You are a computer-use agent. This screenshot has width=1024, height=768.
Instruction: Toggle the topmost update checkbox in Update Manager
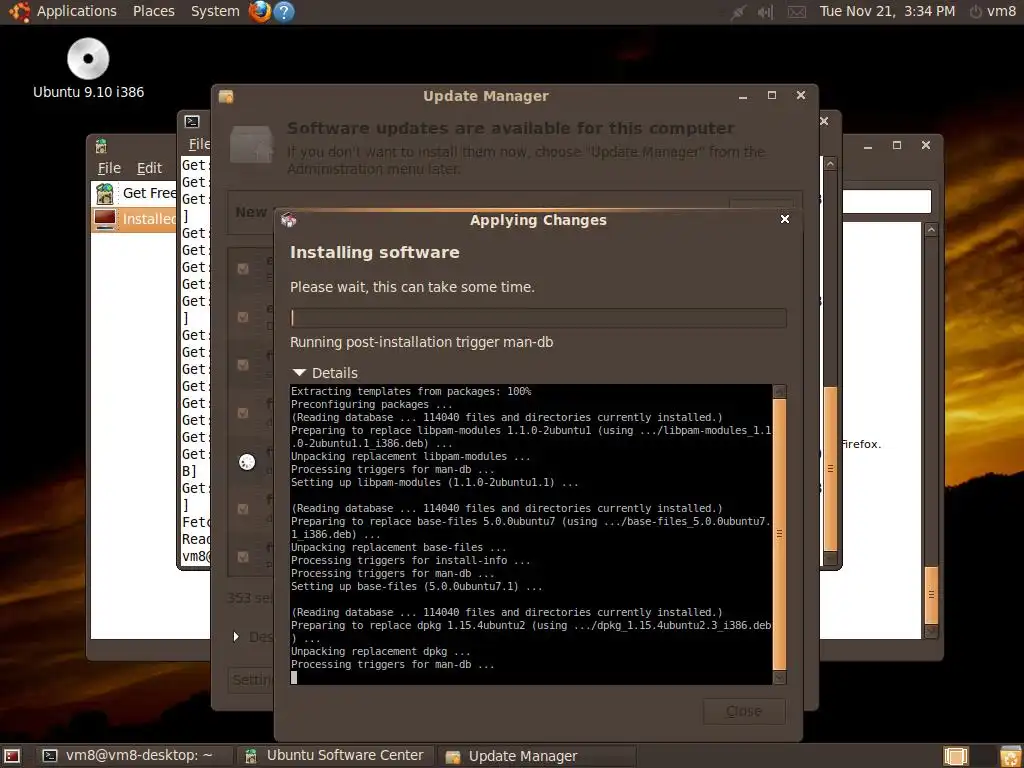(243, 269)
